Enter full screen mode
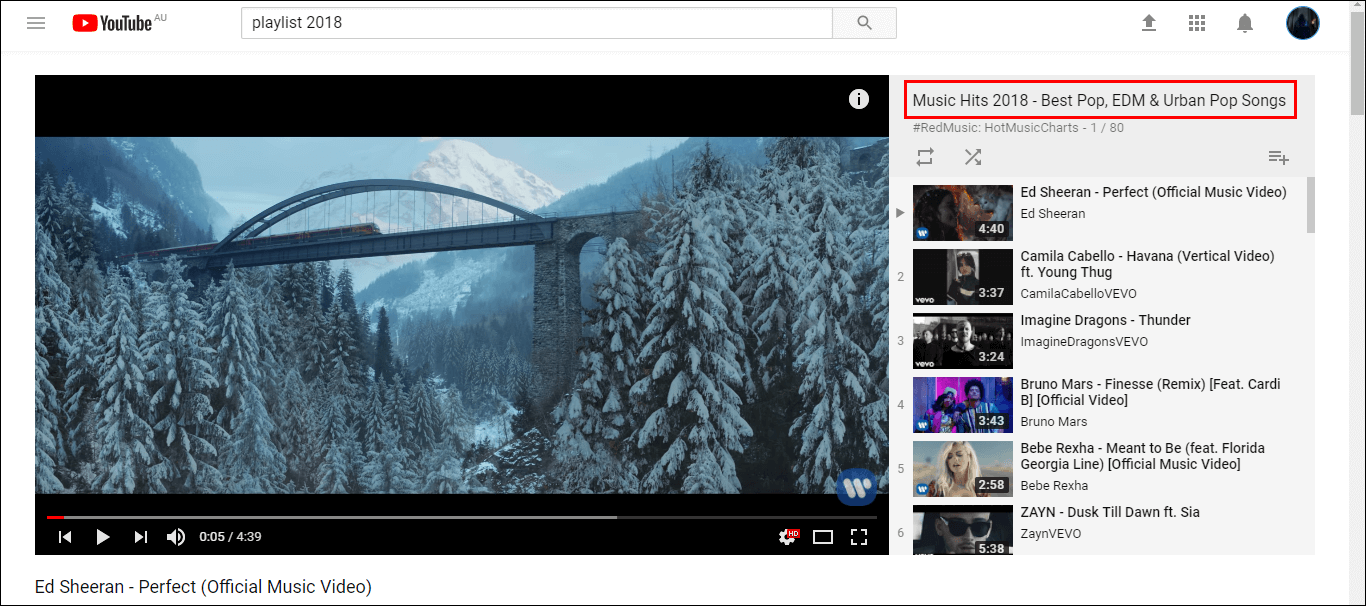1366x606 pixels. (x=859, y=537)
